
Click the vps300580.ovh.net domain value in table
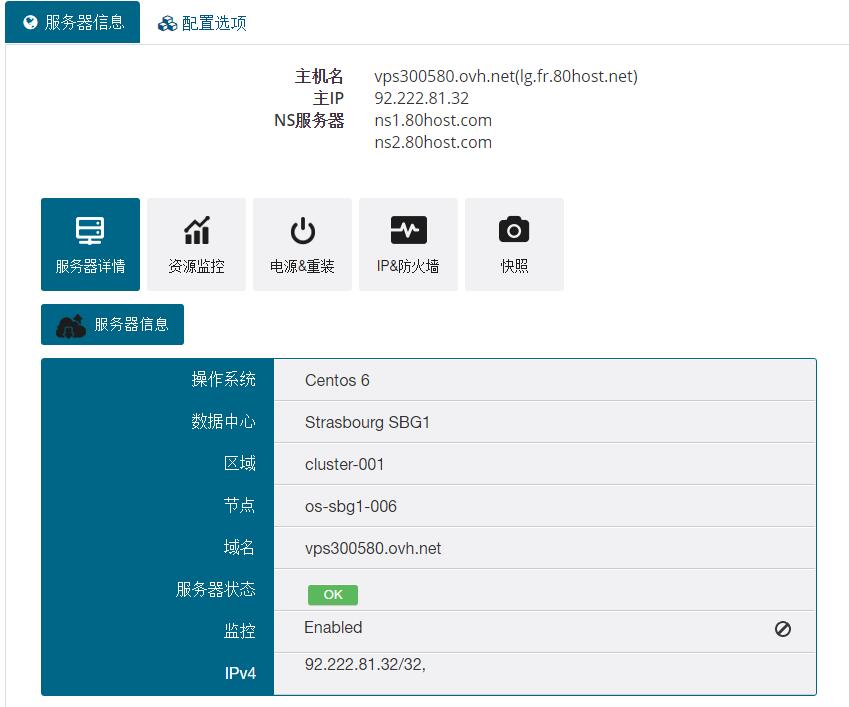tap(373, 548)
